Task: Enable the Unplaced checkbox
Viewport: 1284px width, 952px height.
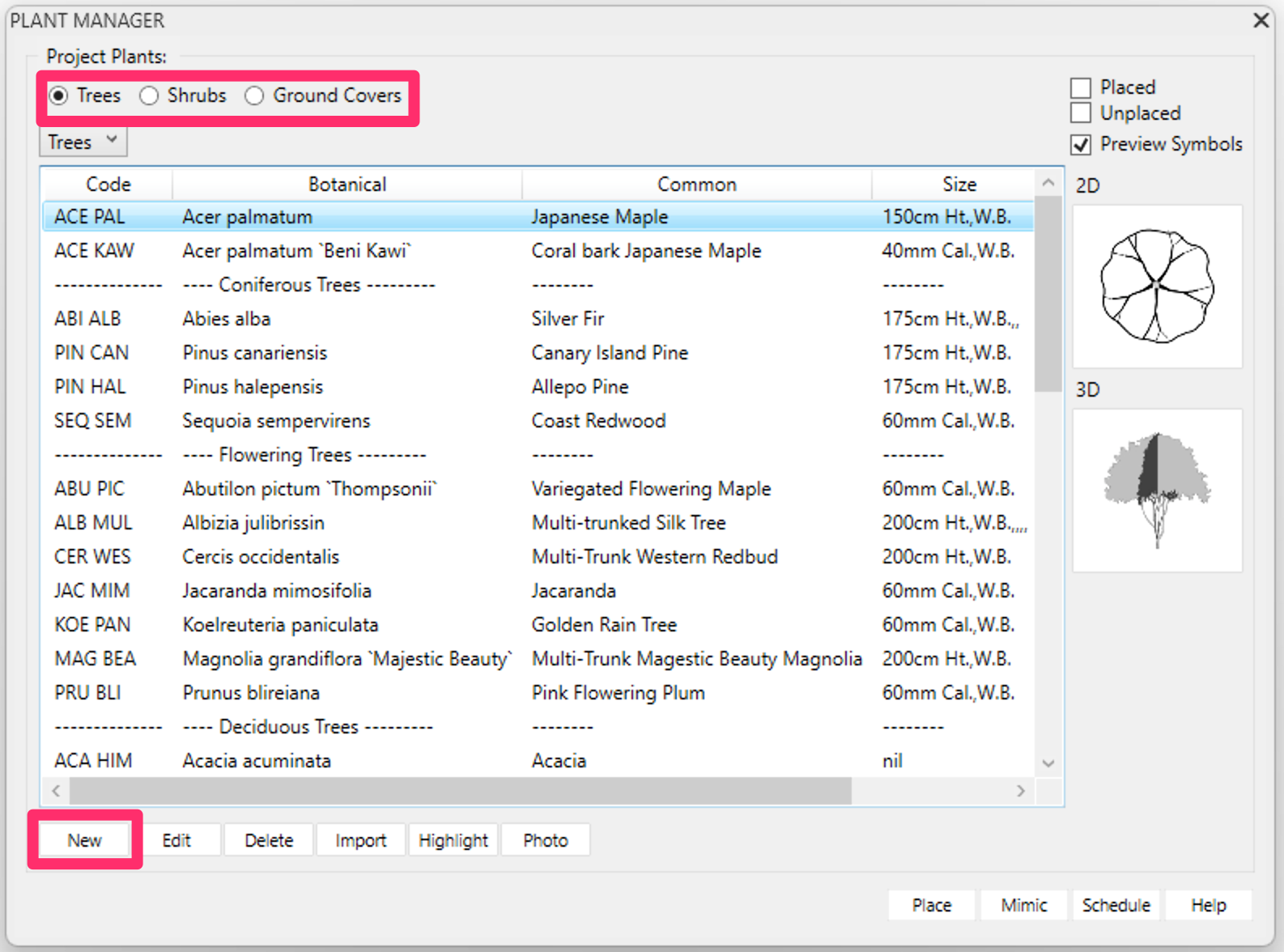Action: 1081,113
